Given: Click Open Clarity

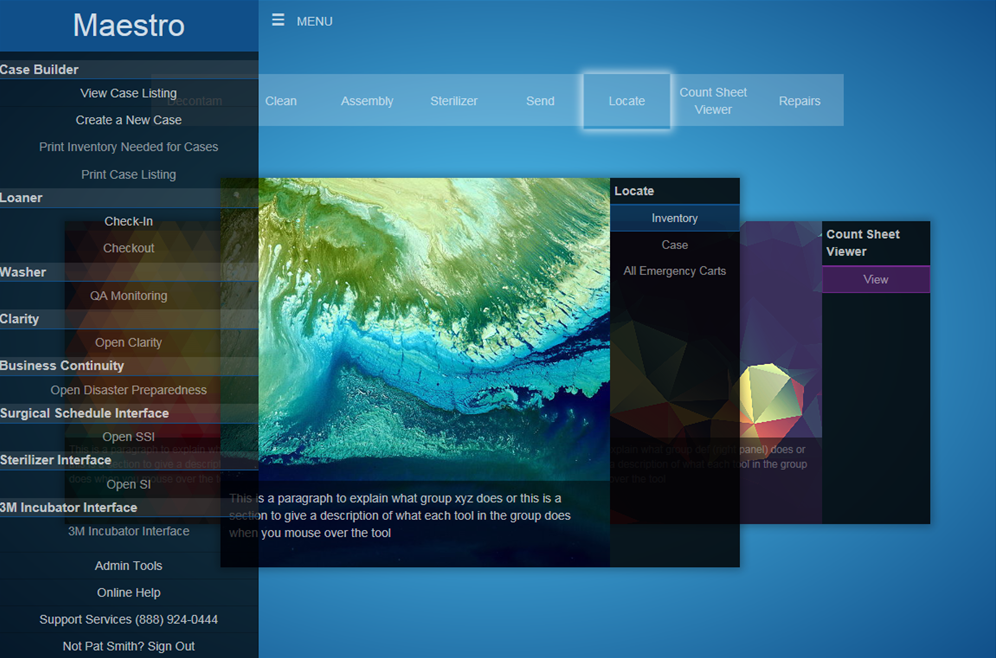Looking at the screenshot, I should pos(128,342).
